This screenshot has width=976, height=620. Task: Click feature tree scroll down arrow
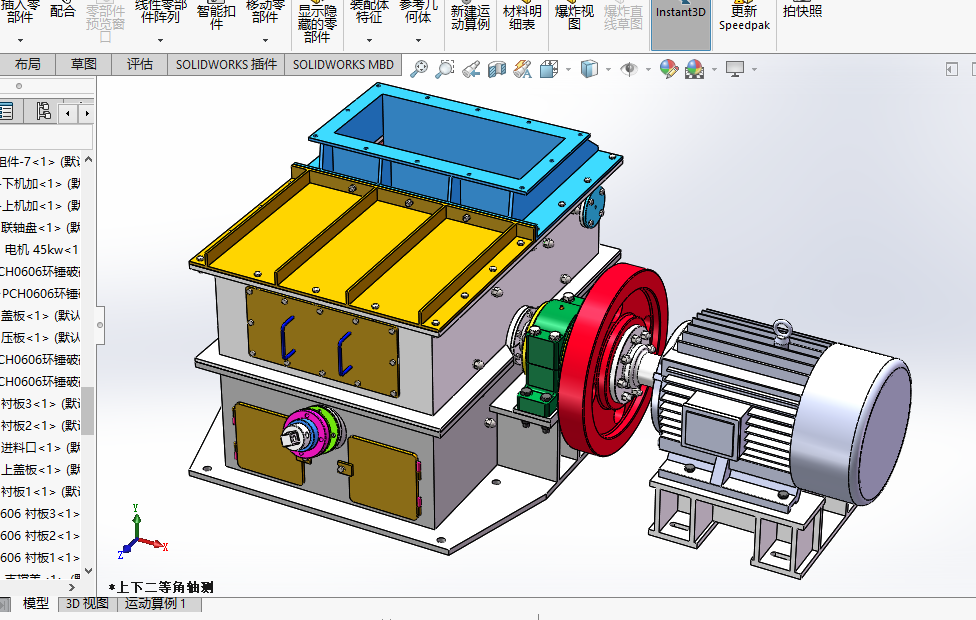88,570
